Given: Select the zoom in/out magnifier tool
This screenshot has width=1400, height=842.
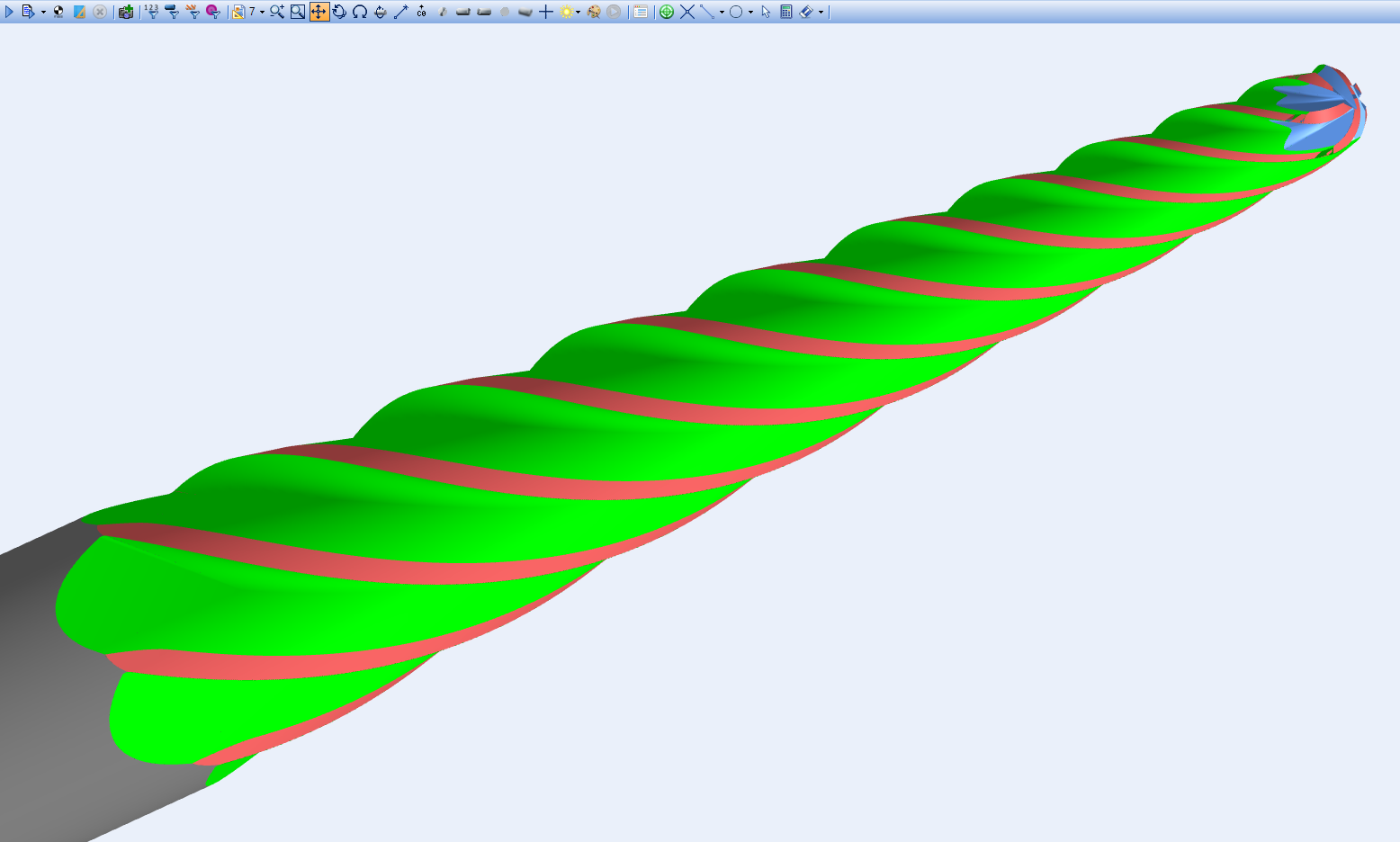Looking at the screenshot, I should point(277,12).
